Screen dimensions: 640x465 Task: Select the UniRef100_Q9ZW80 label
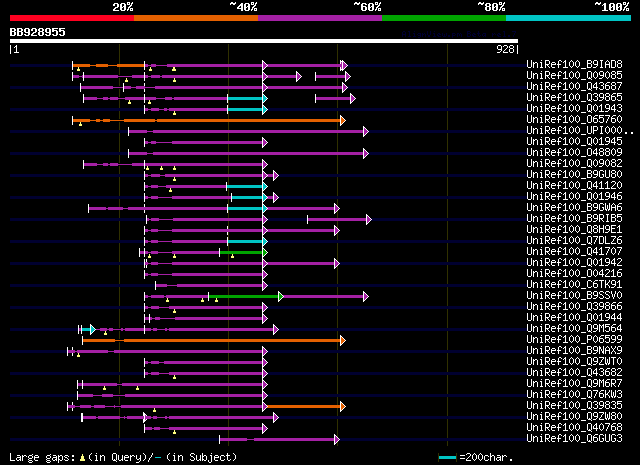tap(574, 417)
